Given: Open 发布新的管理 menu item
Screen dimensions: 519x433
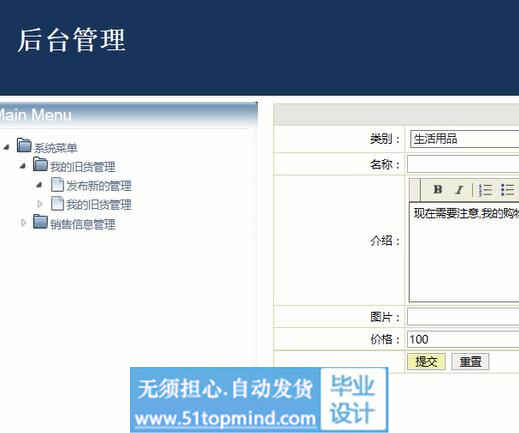Looking at the screenshot, I should (99, 186).
